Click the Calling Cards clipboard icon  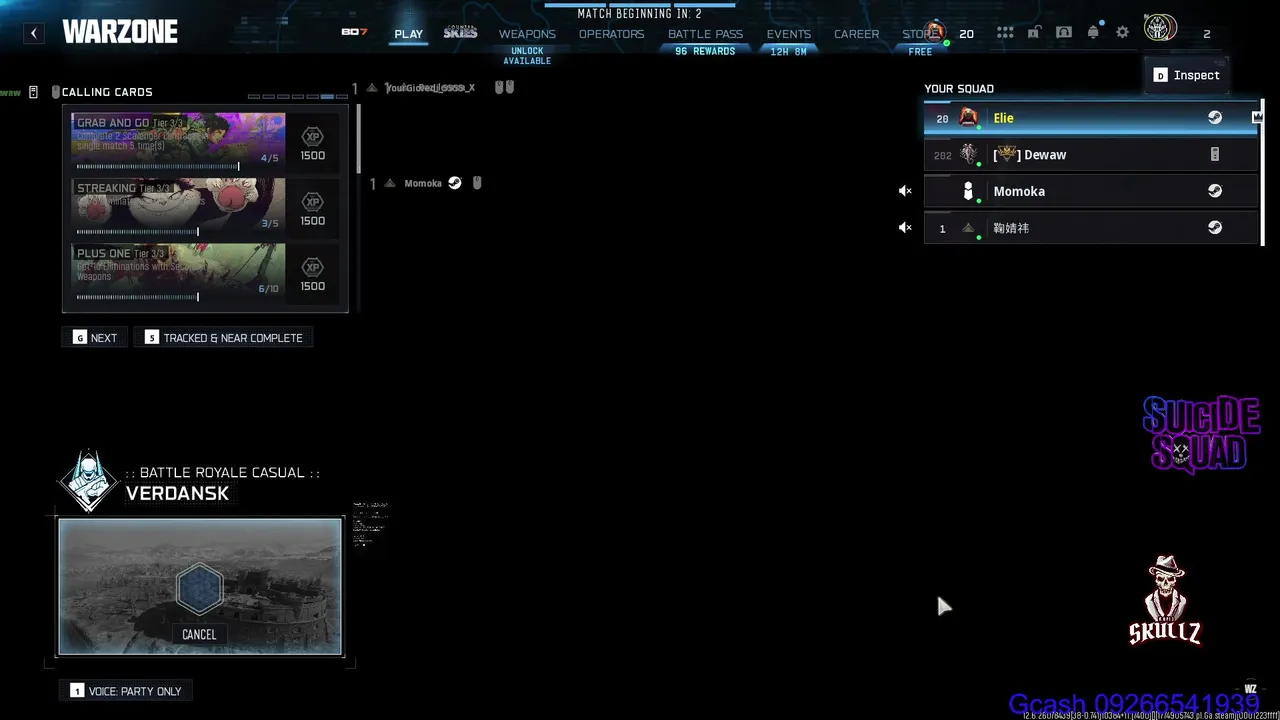[33, 92]
